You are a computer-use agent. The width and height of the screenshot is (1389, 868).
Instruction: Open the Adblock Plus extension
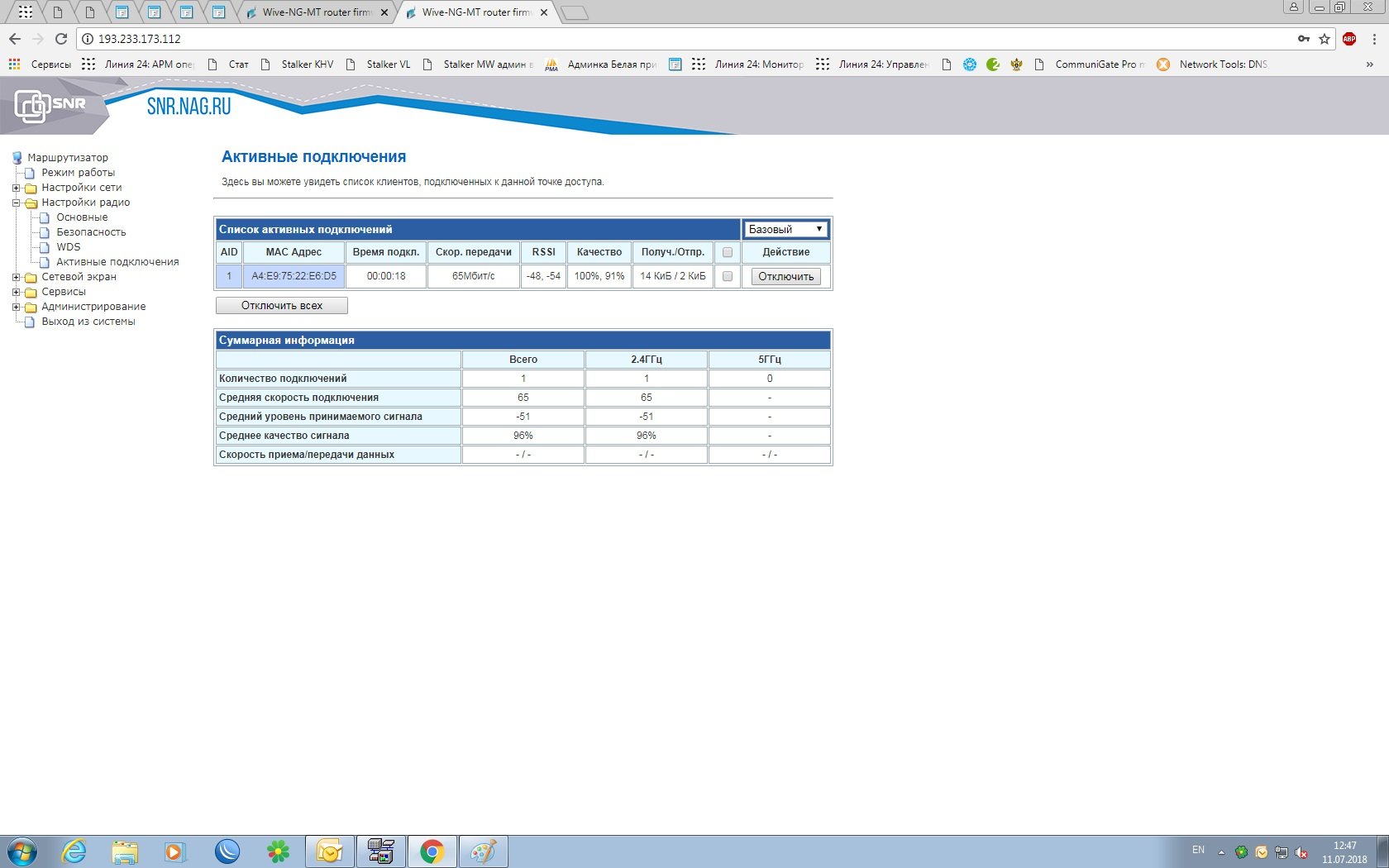pyautogui.click(x=1349, y=39)
